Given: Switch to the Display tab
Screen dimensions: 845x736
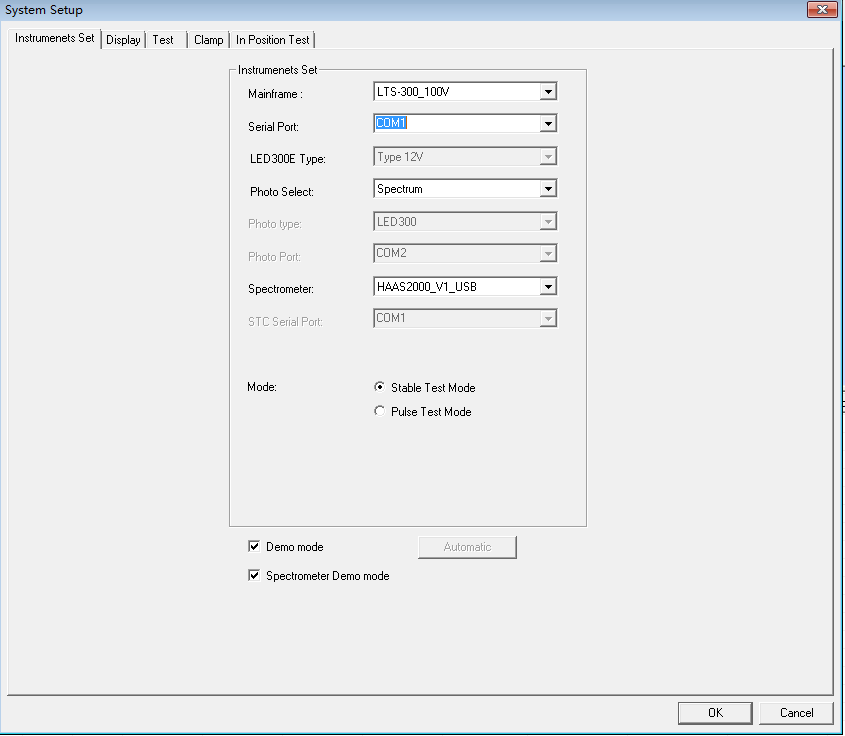Looking at the screenshot, I should pyautogui.click(x=123, y=40).
